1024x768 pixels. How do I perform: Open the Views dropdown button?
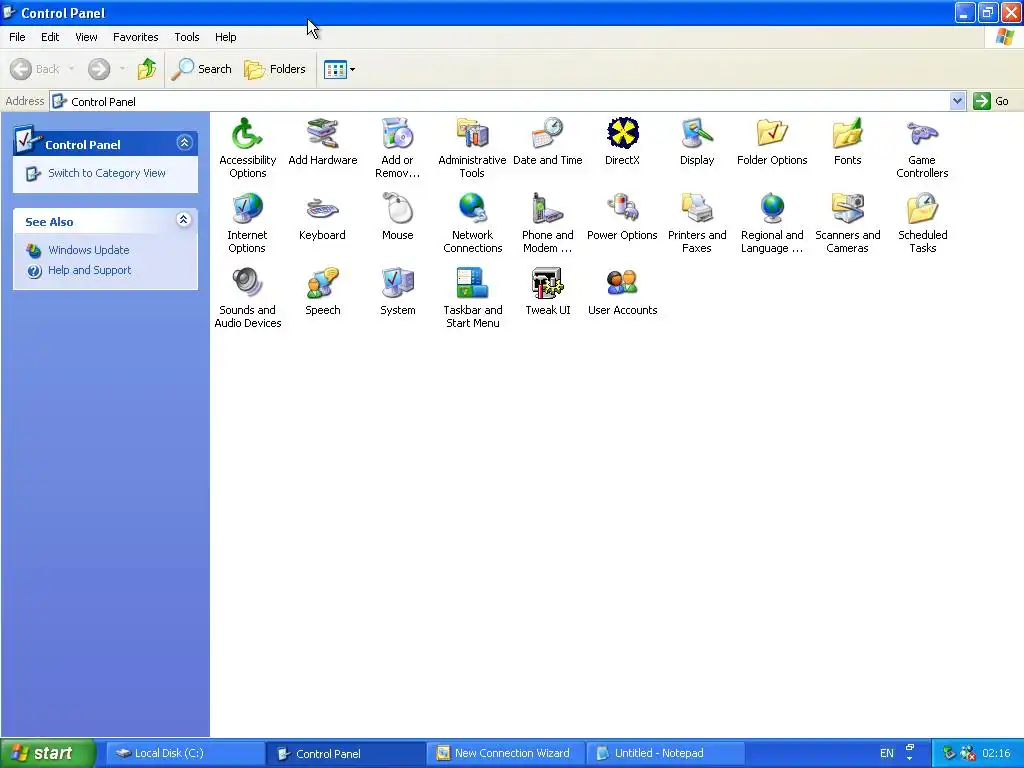(x=340, y=69)
